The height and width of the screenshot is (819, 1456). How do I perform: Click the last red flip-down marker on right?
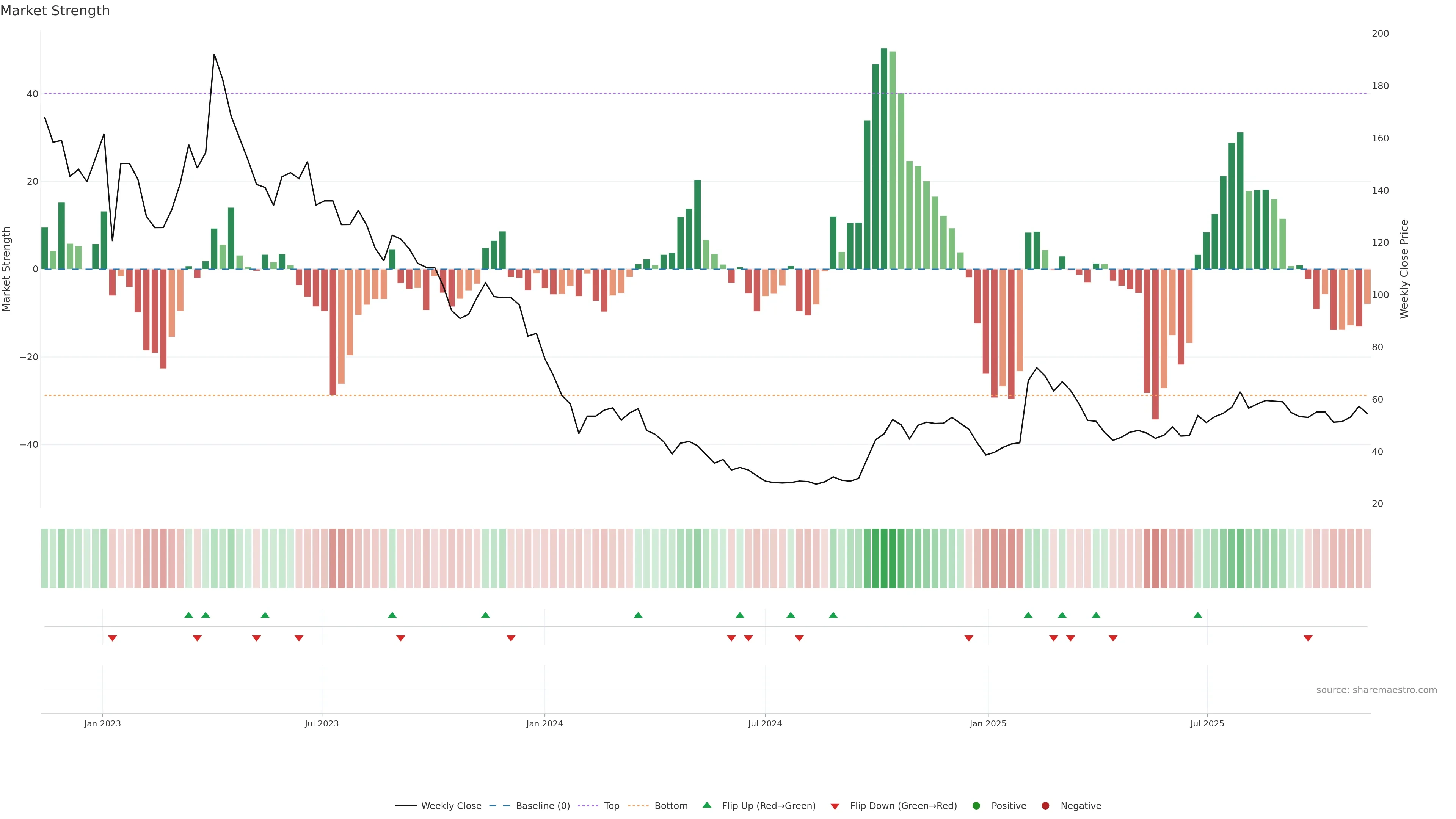coord(1308,638)
